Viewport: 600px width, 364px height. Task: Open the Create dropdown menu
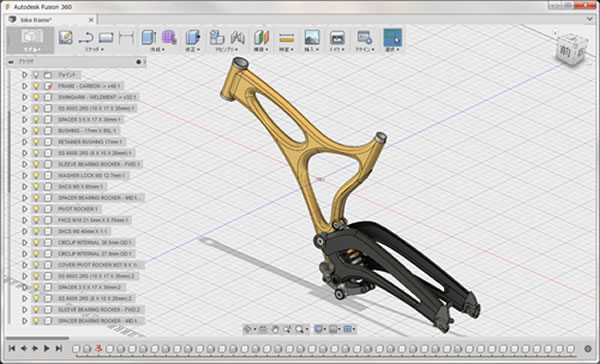coord(158,49)
